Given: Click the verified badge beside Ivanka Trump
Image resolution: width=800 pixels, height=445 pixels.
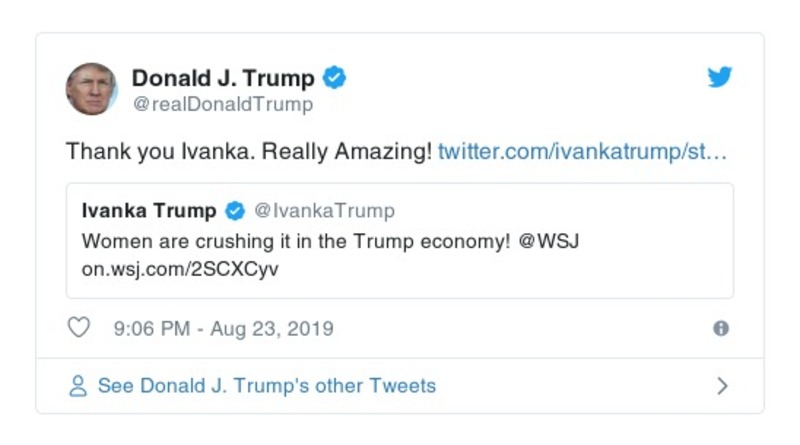Looking at the screenshot, I should coord(235,211).
